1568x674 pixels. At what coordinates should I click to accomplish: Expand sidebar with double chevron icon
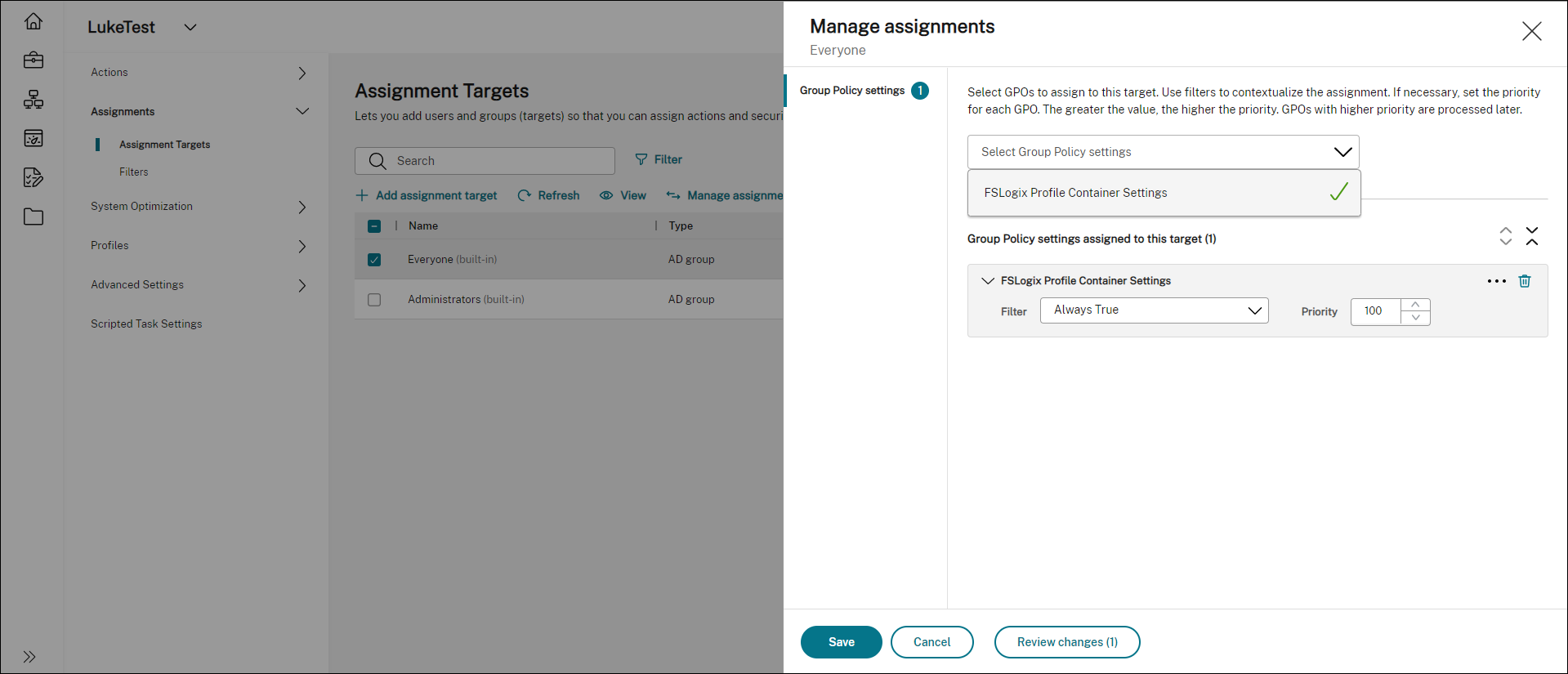tap(29, 657)
